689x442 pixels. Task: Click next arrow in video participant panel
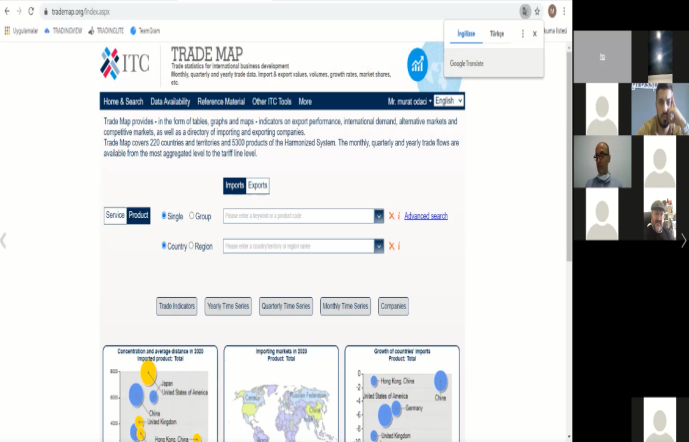tap(683, 241)
